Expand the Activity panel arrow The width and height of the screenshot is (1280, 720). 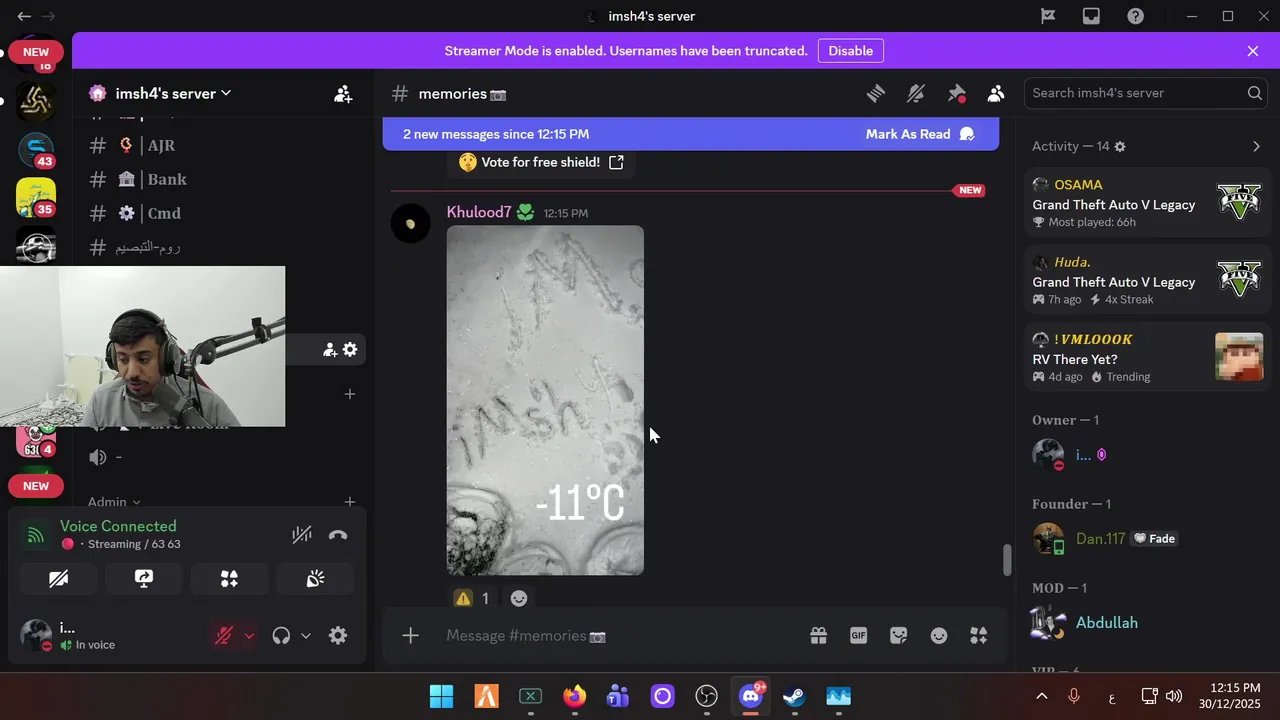1256,146
